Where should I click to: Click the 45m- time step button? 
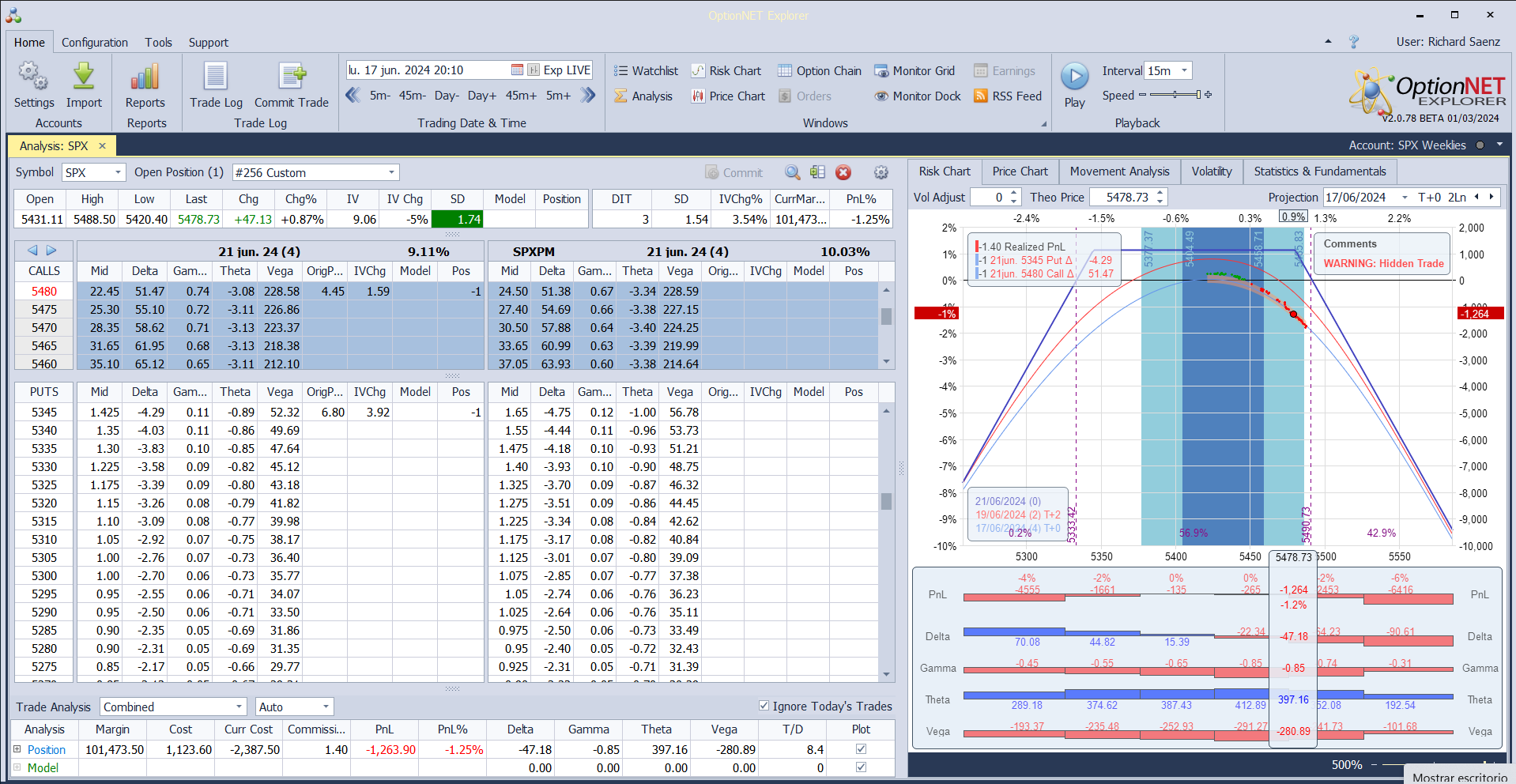pos(412,96)
